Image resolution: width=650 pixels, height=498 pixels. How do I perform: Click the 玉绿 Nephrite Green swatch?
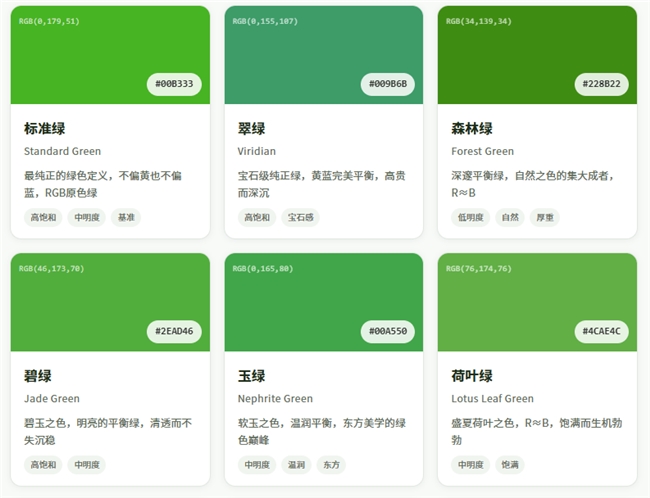click(x=324, y=302)
